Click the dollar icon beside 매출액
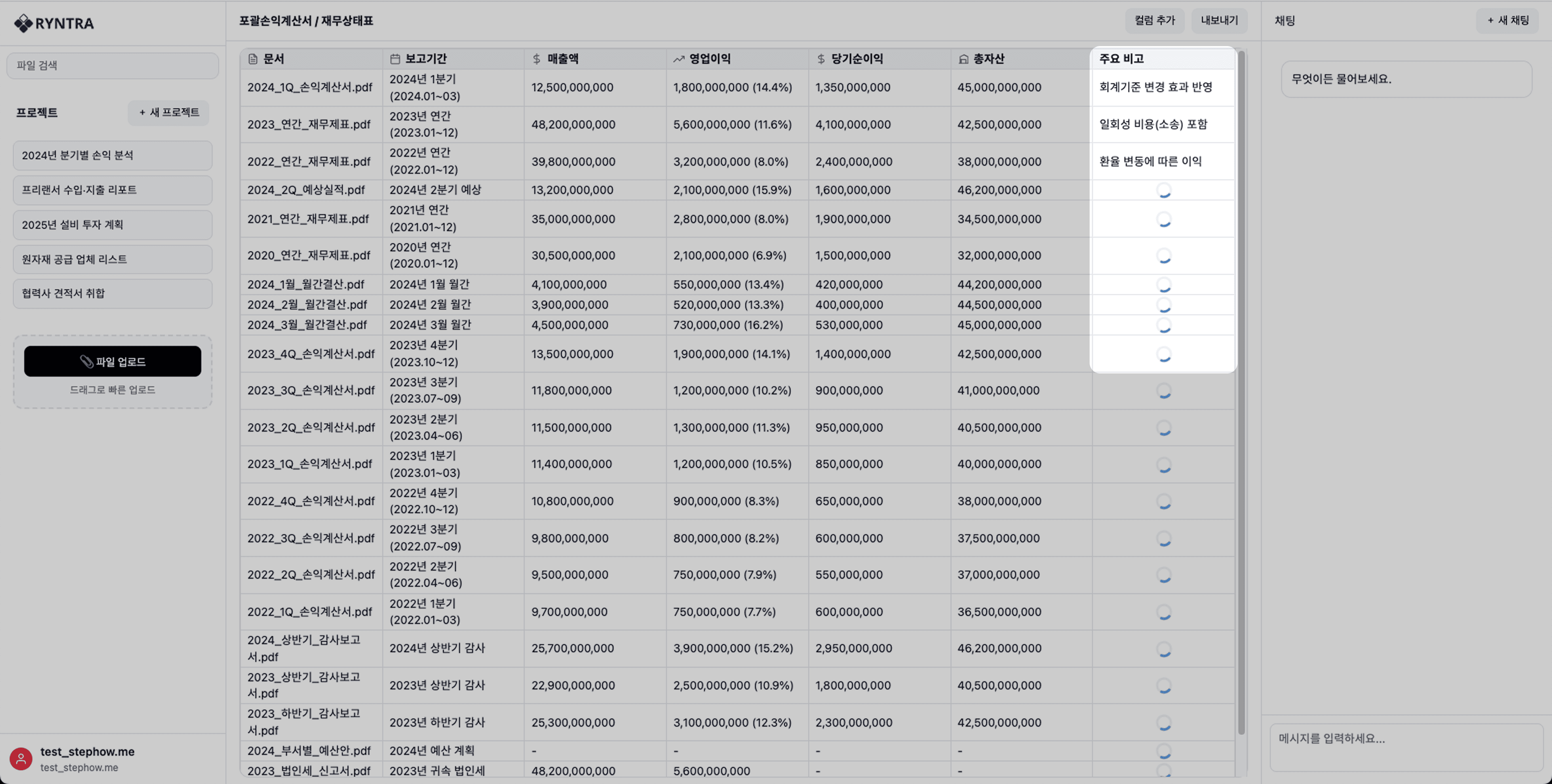 [x=536, y=59]
